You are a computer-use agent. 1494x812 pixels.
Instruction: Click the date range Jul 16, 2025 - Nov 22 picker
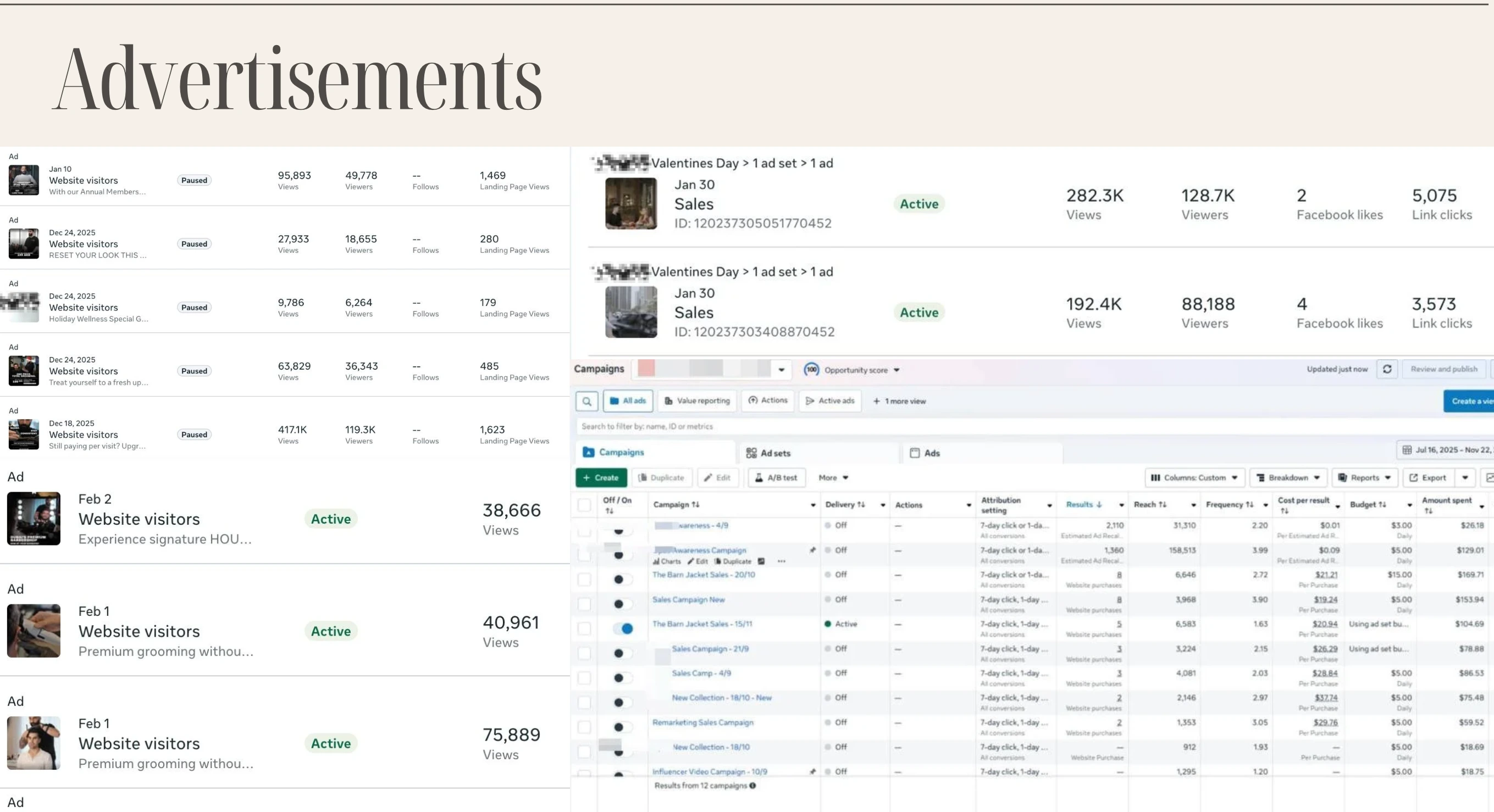tap(1445, 450)
